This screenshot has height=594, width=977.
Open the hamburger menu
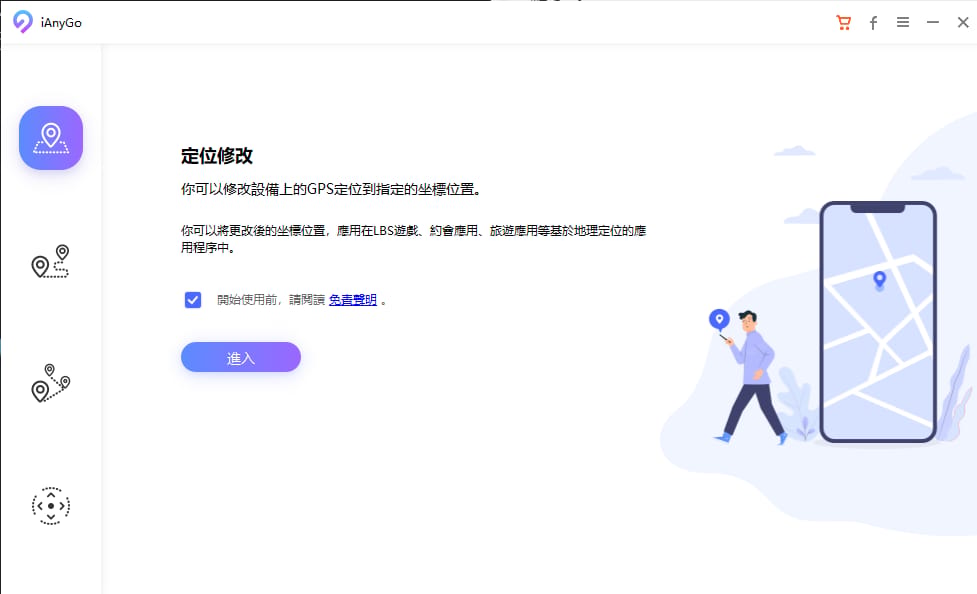click(903, 22)
